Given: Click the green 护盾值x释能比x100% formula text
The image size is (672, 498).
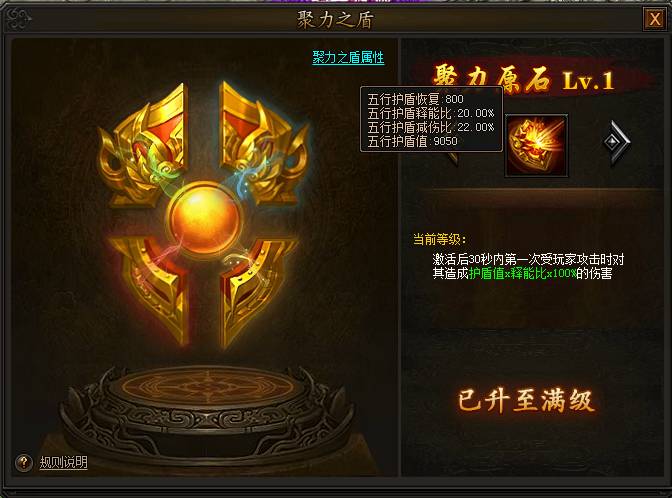Looking at the screenshot, I should pyautogui.click(x=522, y=273).
